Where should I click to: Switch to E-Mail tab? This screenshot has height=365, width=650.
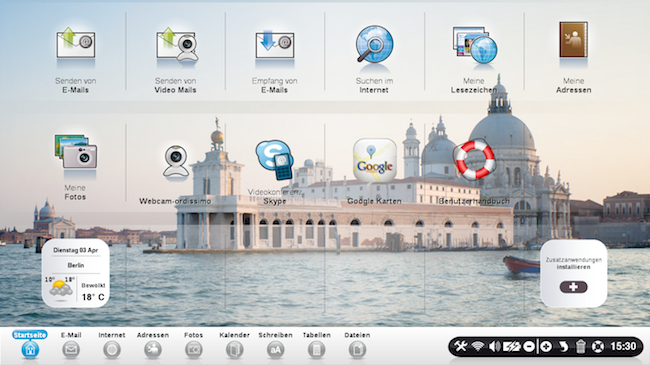pos(71,345)
